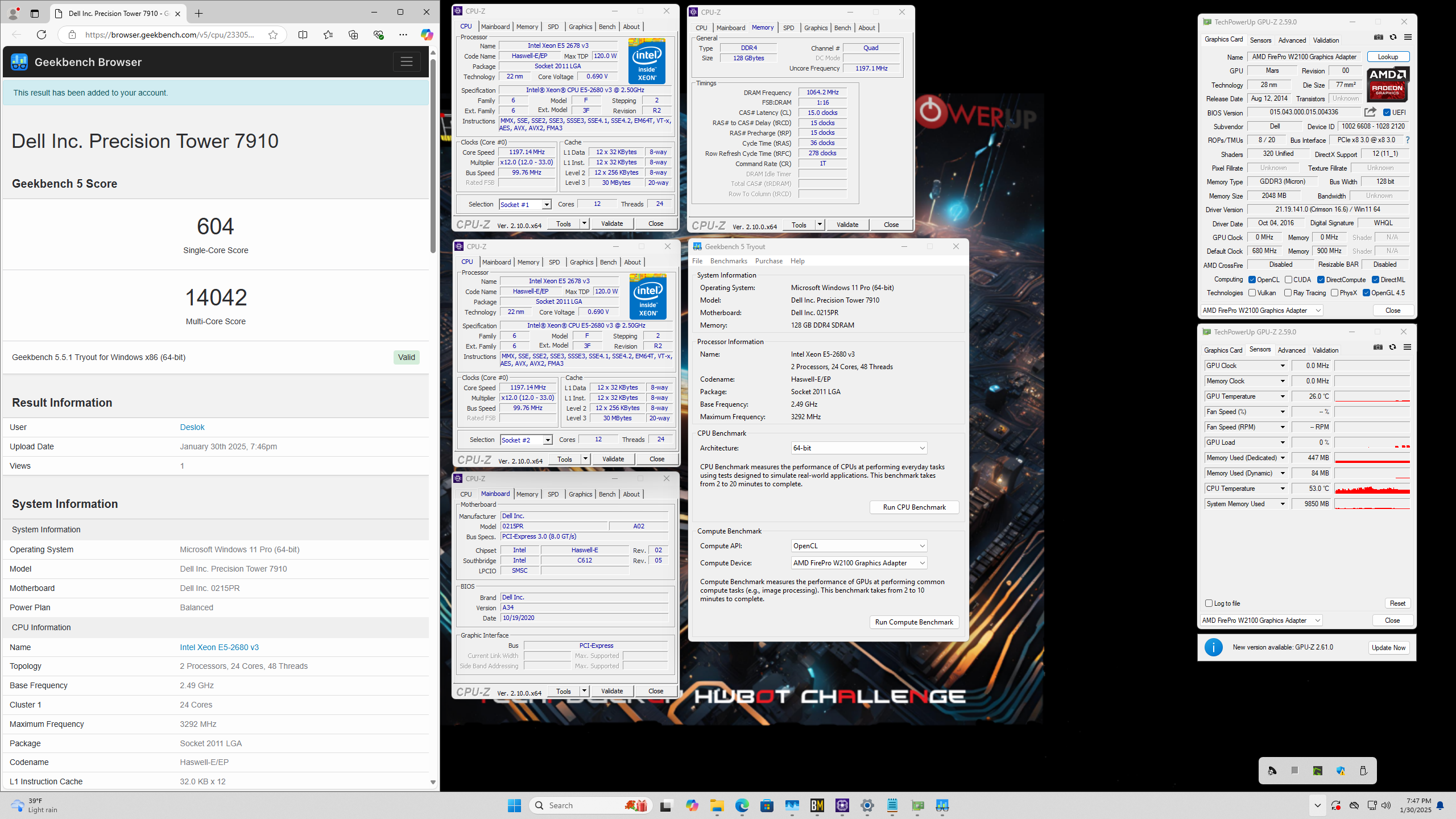Viewport: 1456px width, 819px height.
Task: Switch to the SPD tab in the CPU-Z Memory window
Action: pyautogui.click(x=788, y=27)
